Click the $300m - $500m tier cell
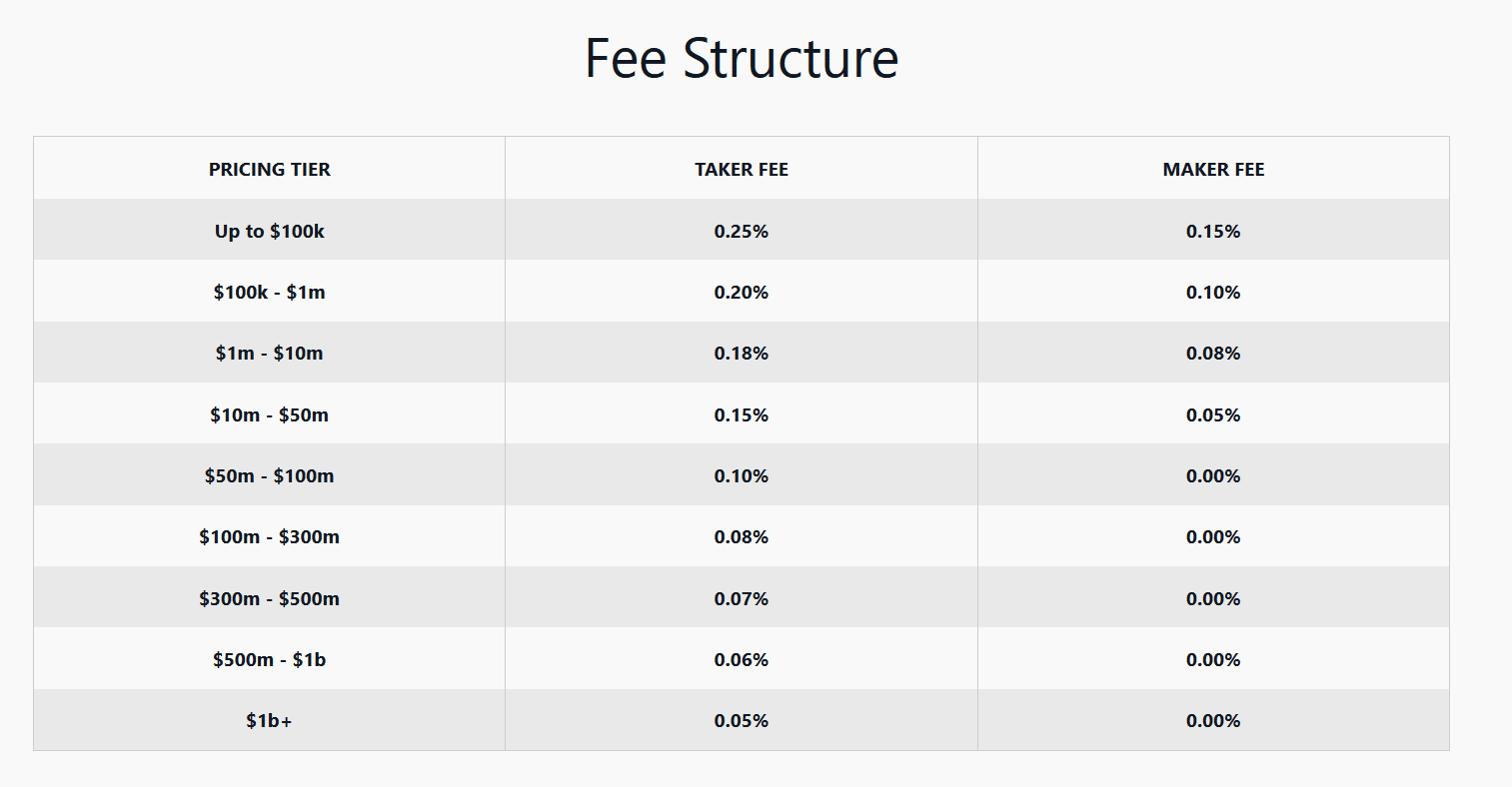Screen dimensions: 1512x787 coord(270,598)
